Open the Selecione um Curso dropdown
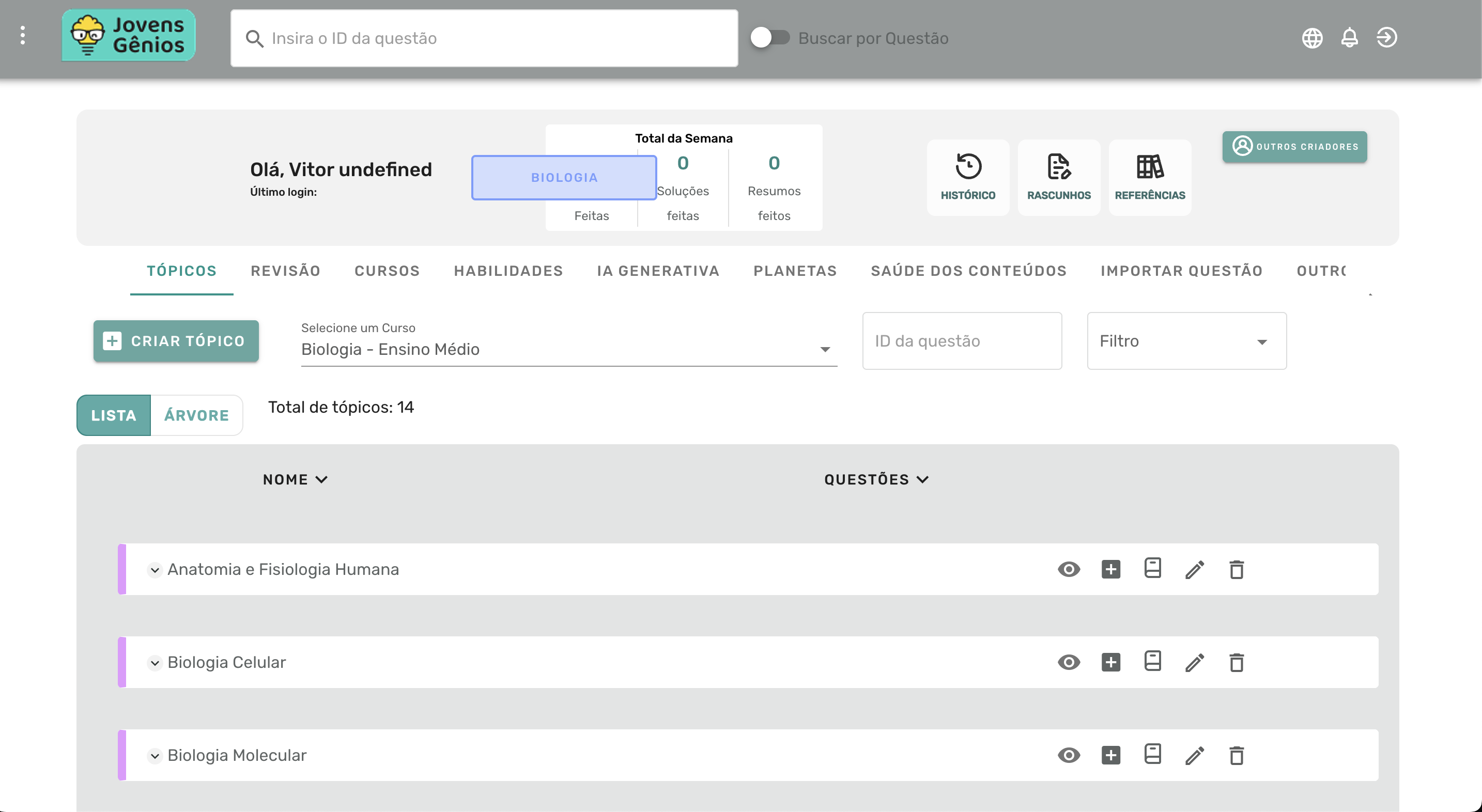The height and width of the screenshot is (812, 1482). (826, 349)
